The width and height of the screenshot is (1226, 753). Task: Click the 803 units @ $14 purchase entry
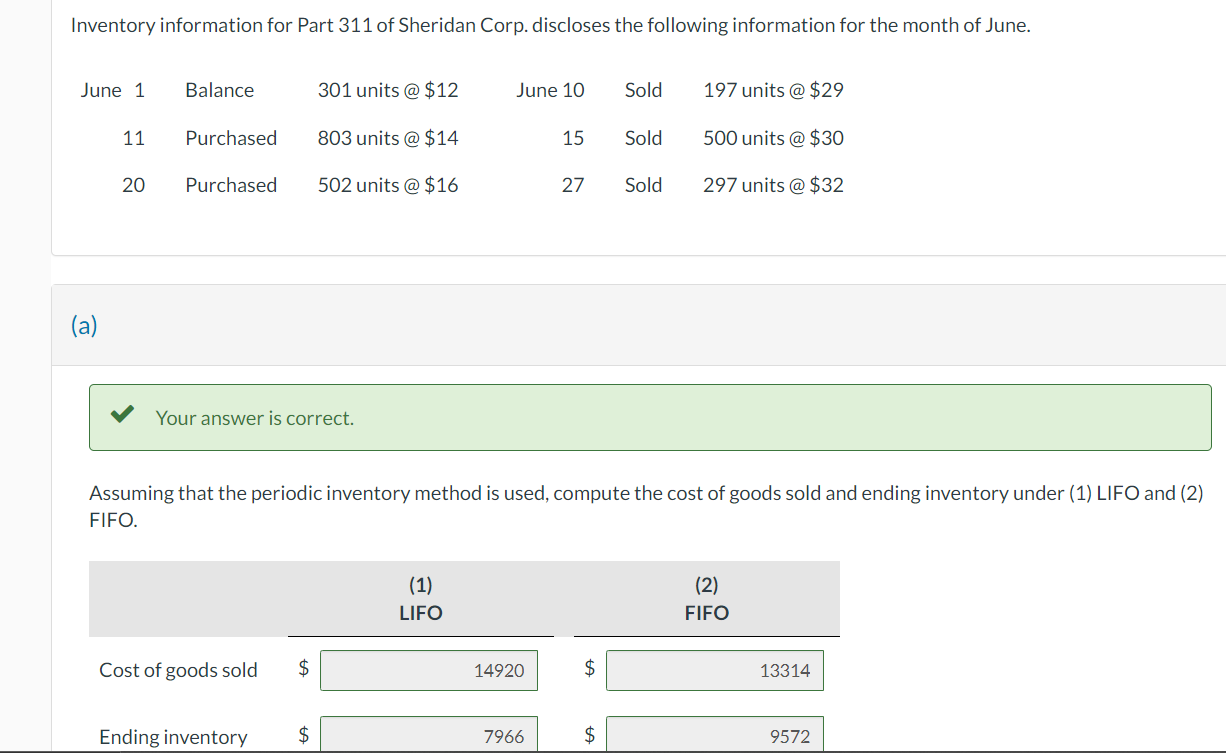387,138
